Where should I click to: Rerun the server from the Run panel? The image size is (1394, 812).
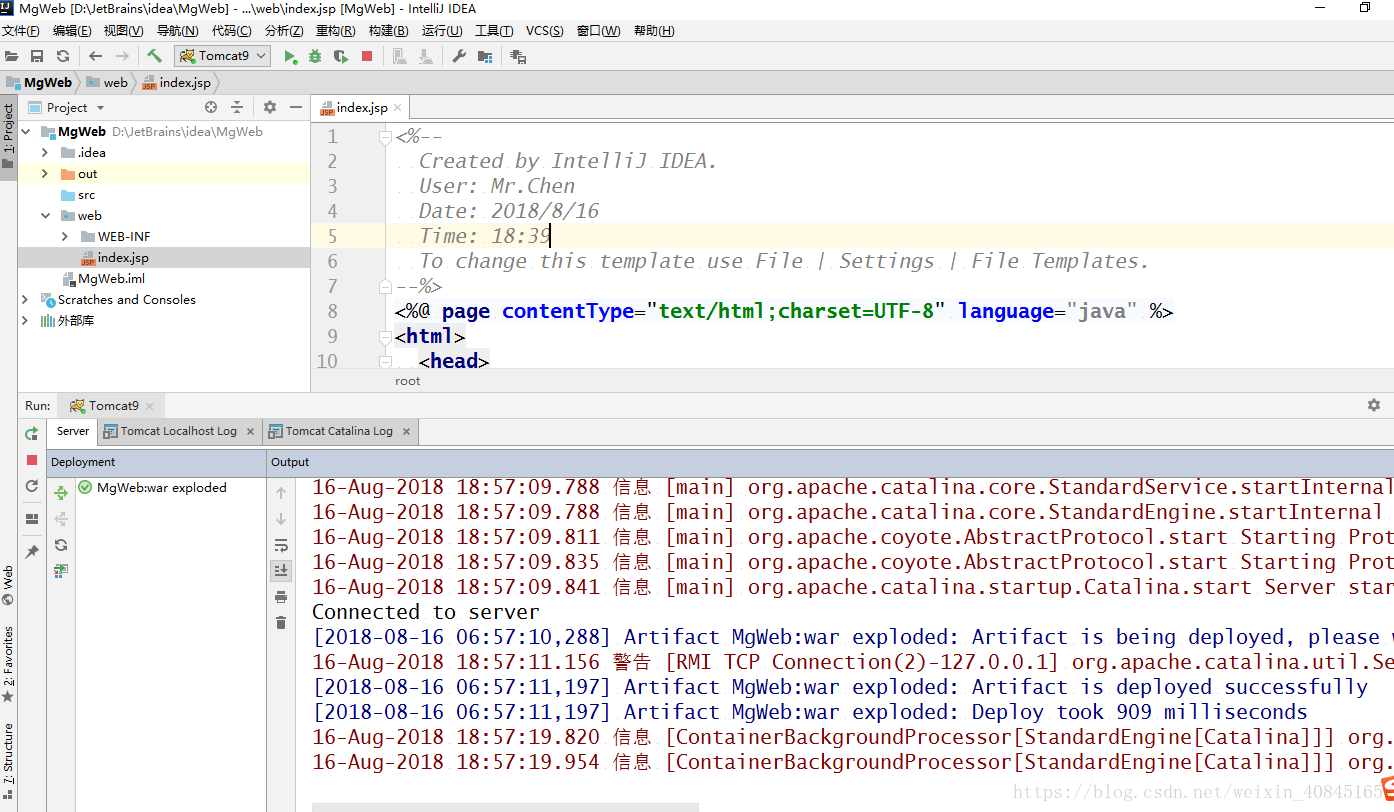coord(31,433)
